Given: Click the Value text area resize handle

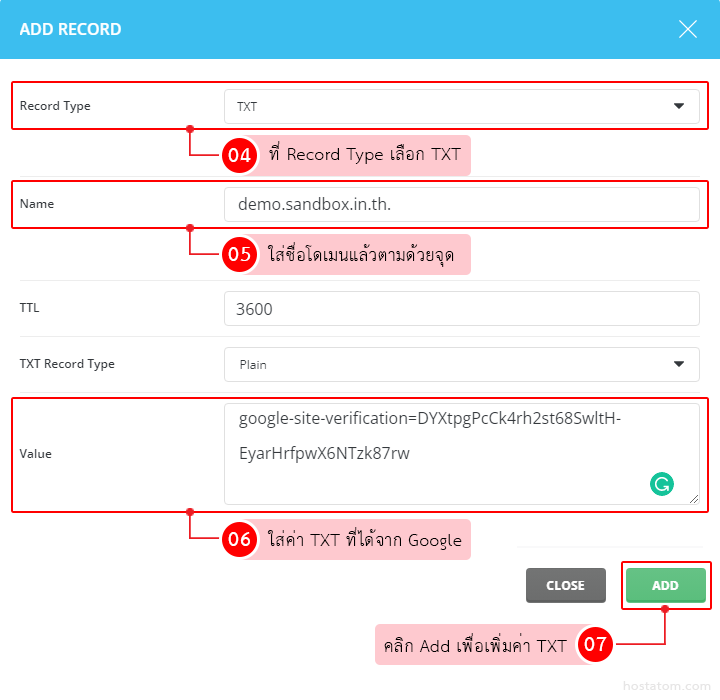Looking at the screenshot, I should 693,498.
